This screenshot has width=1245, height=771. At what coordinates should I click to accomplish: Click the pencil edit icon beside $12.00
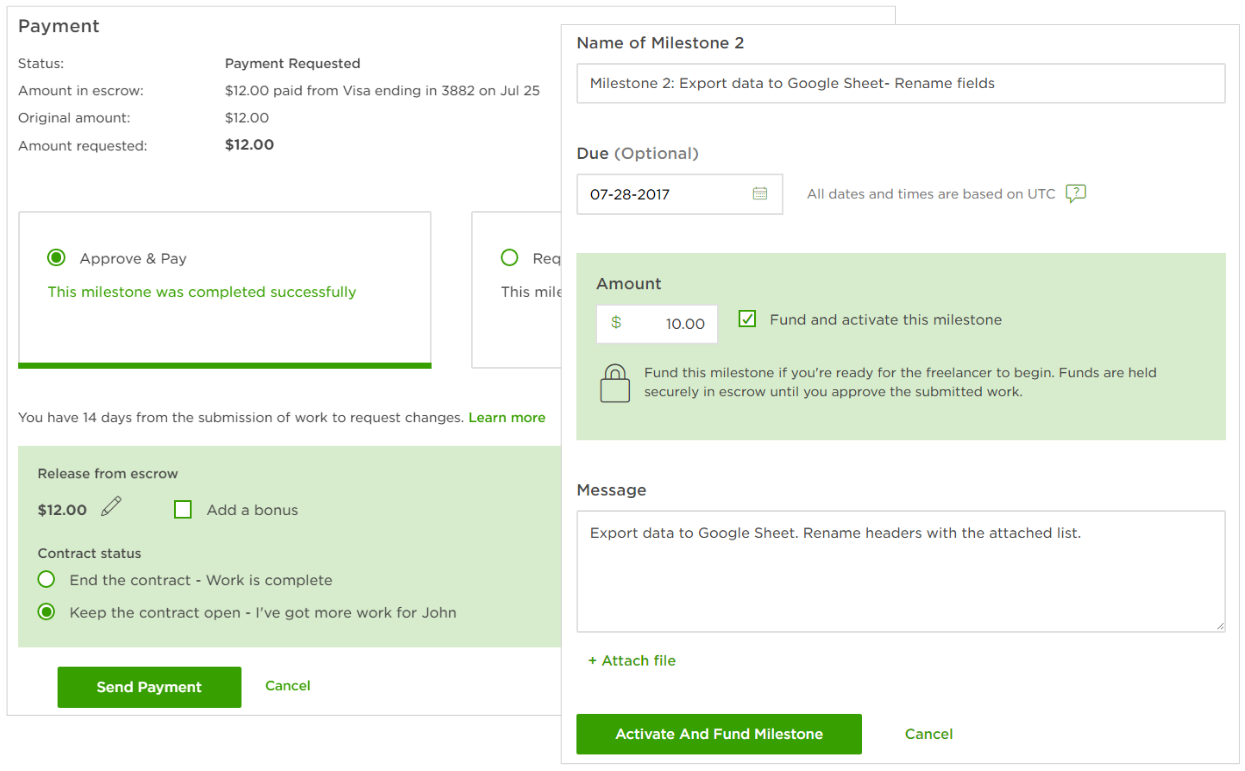(111, 507)
